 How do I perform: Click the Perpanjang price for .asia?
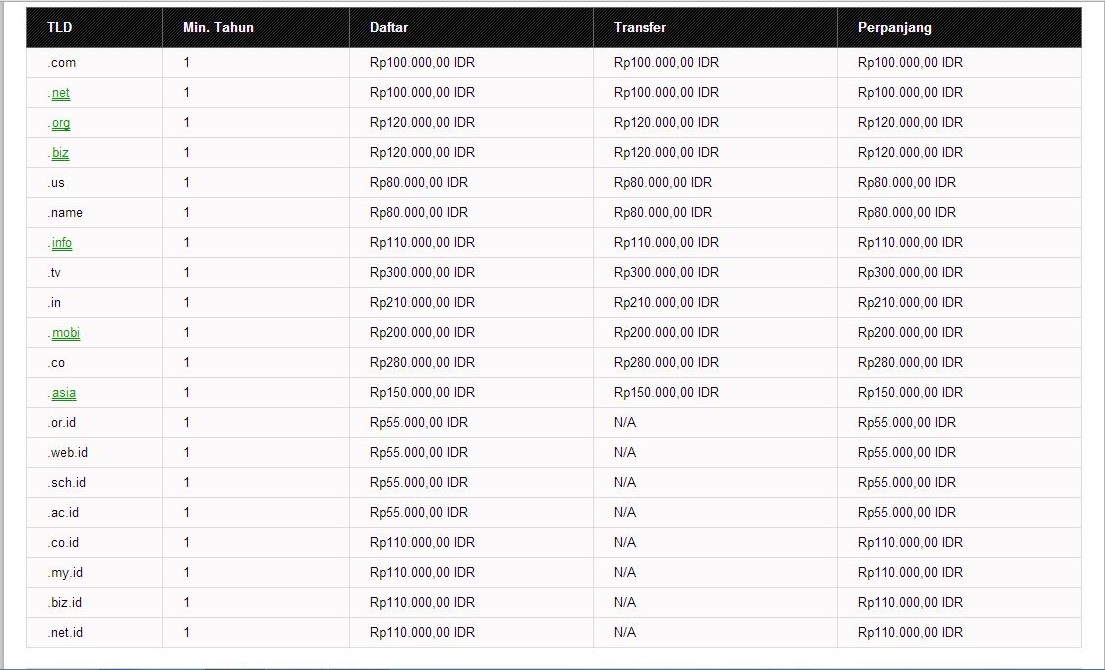[910, 393]
